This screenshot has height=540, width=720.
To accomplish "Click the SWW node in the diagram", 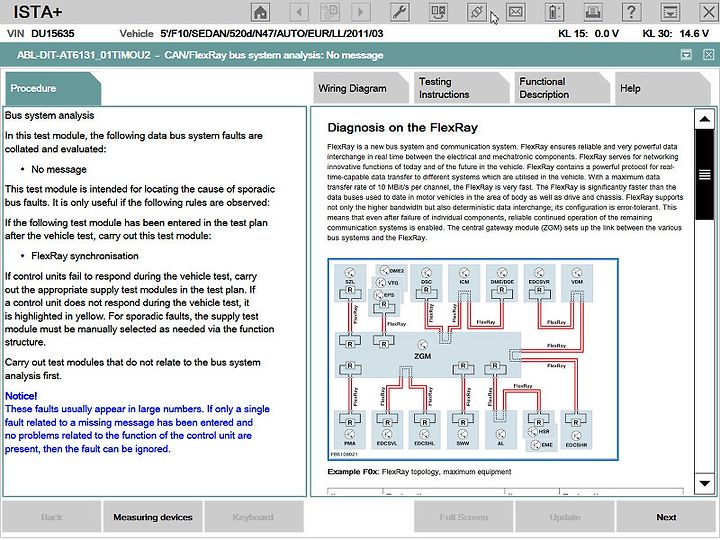I will point(463,430).
